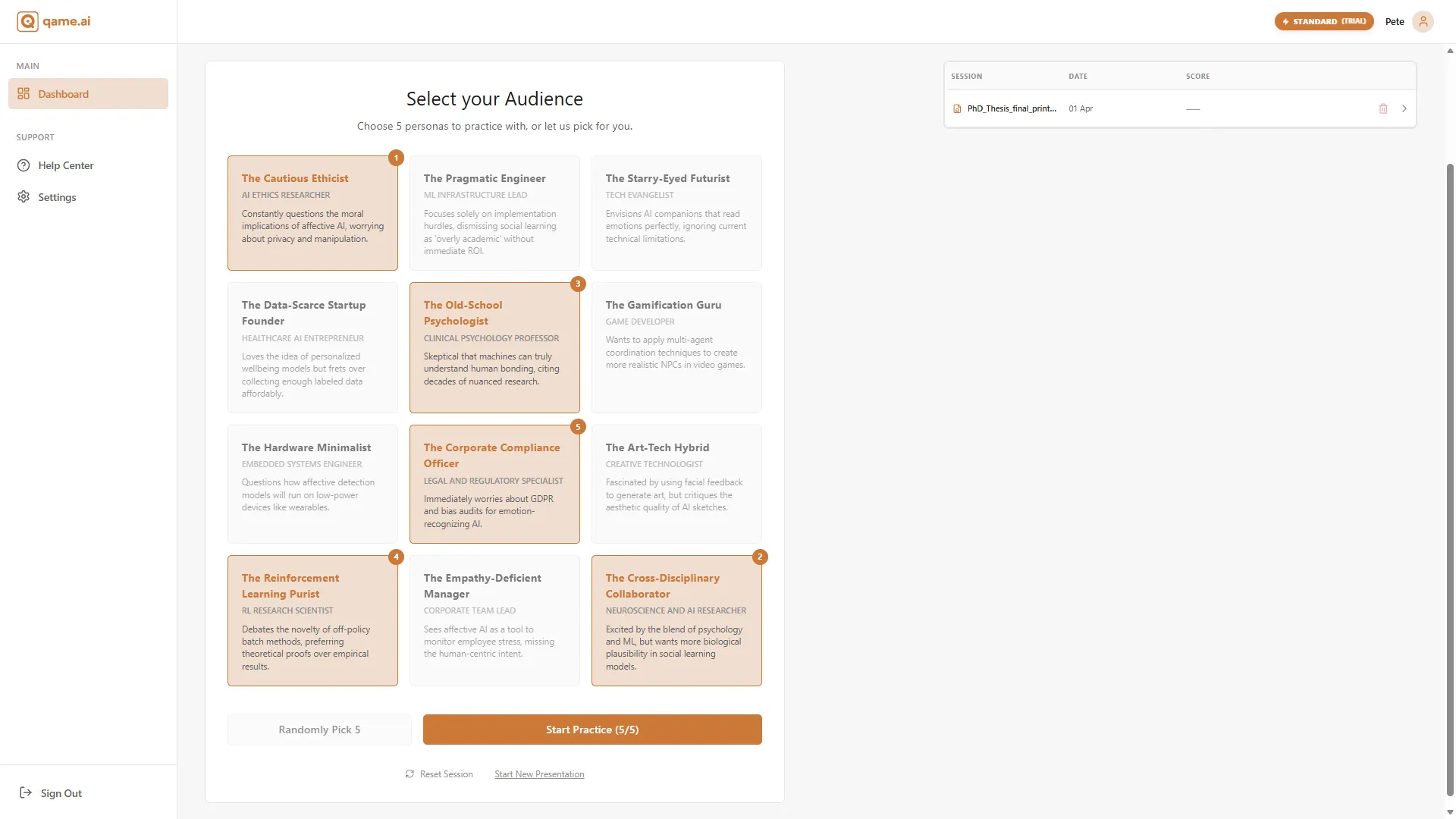Click the Help Center question mark icon
This screenshot has width=1456, height=819.
click(24, 165)
